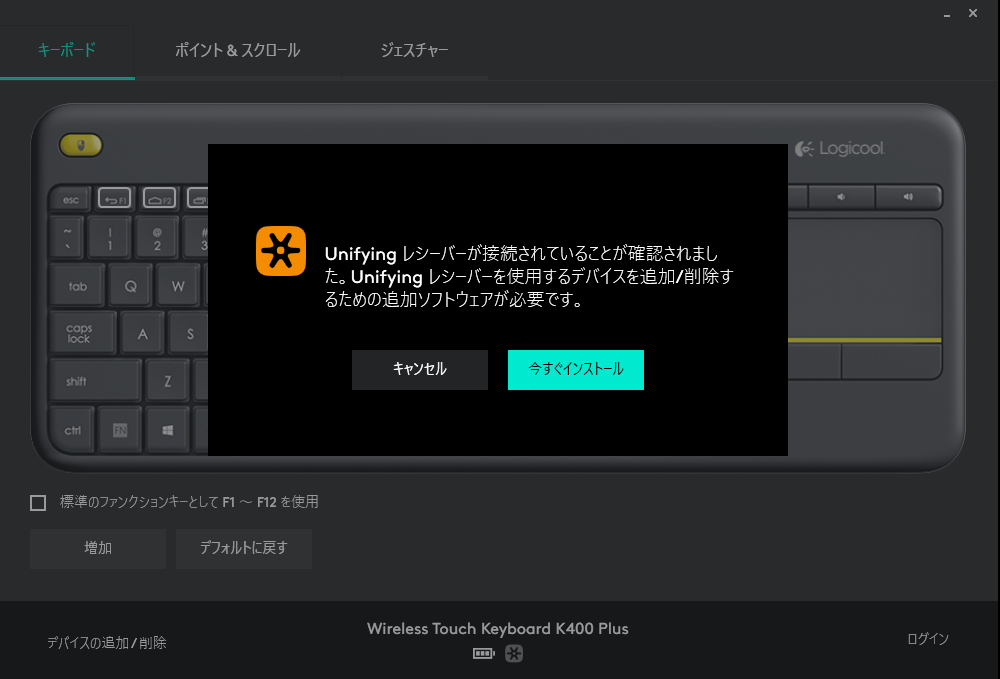Click Wireless Touch Keyboard K400 Plus text

coord(497,629)
